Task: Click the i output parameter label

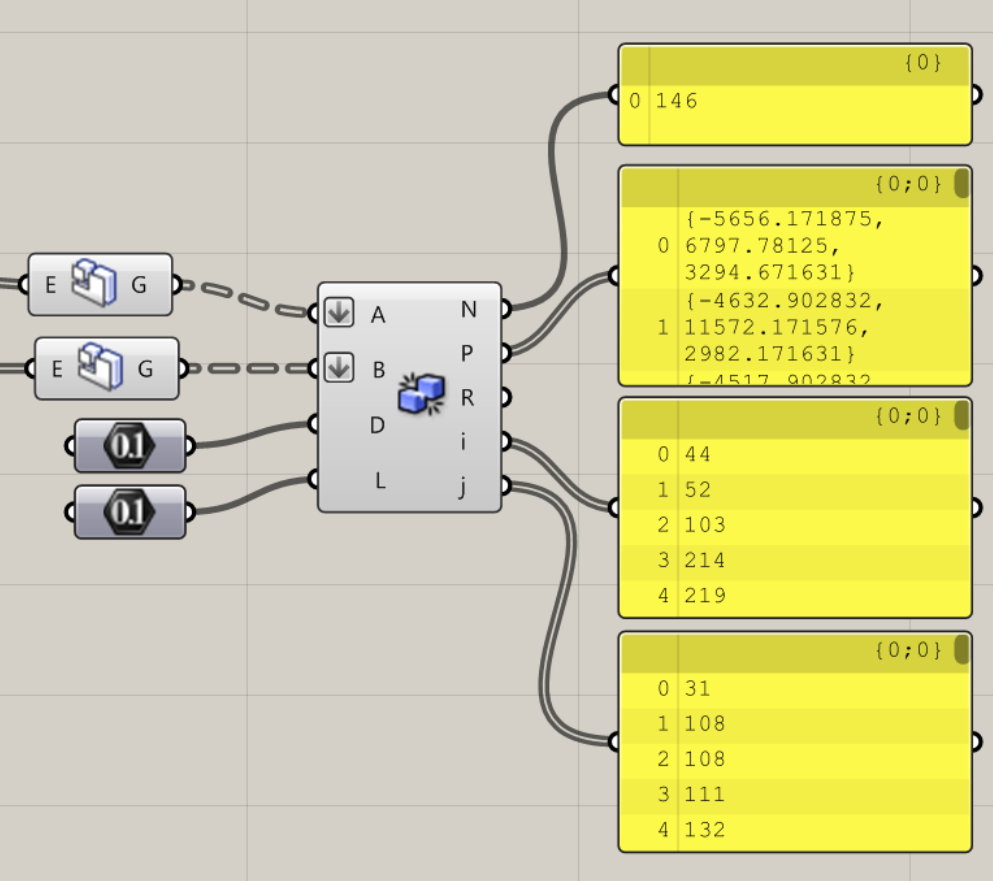Action: (x=468, y=441)
